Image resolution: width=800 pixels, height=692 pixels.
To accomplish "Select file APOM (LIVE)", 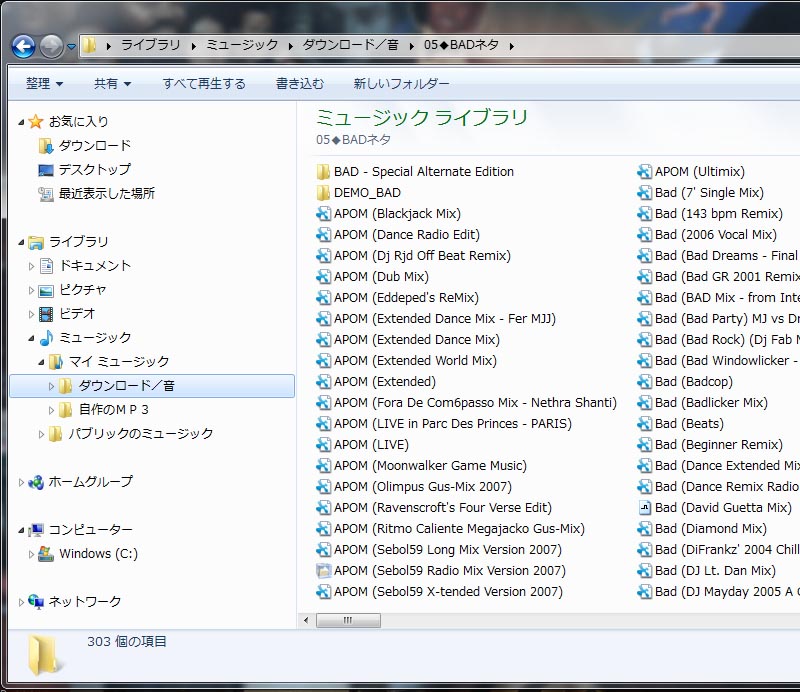I will 371,444.
